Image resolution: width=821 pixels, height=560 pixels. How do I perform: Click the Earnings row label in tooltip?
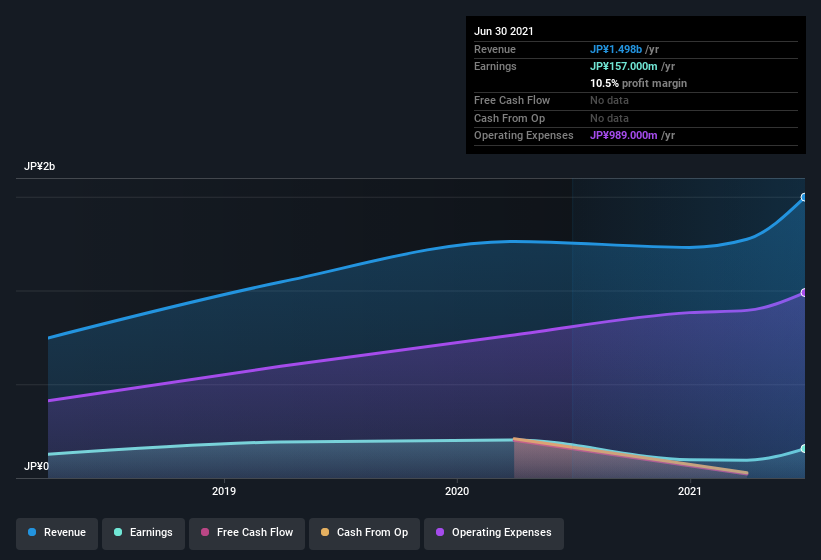click(x=495, y=66)
